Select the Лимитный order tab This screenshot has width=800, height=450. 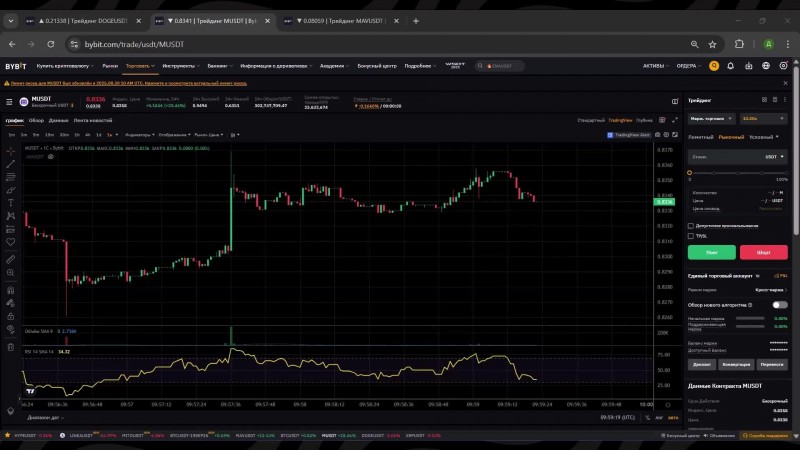[701, 136]
